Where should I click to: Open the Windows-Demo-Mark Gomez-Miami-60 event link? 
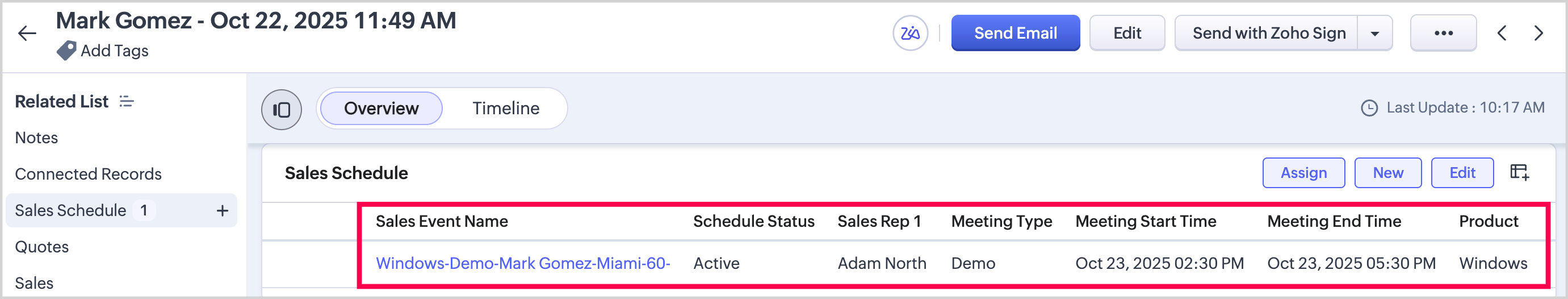pos(522,263)
